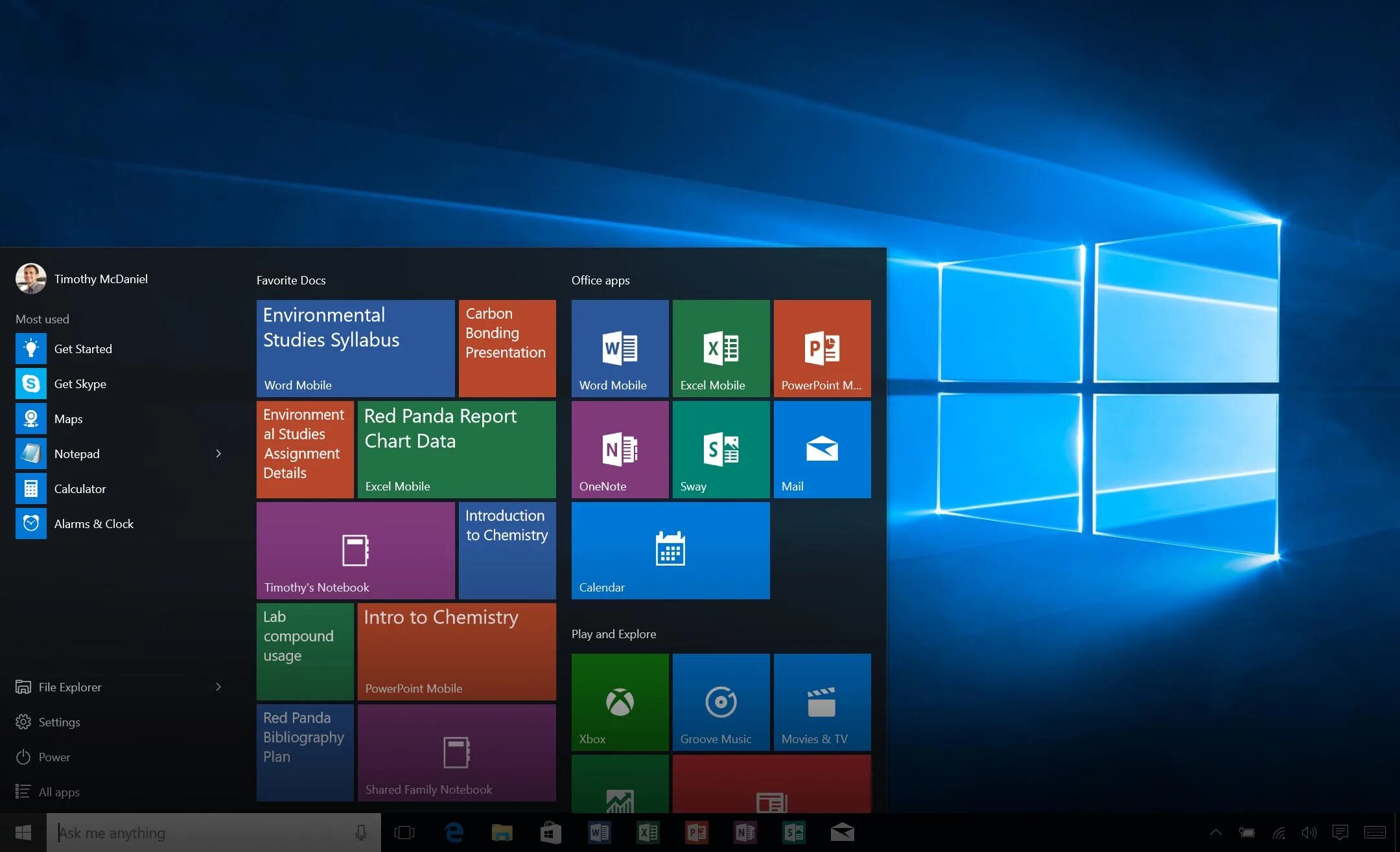Open the Groove Music tile
1400x852 pixels.
click(x=721, y=702)
